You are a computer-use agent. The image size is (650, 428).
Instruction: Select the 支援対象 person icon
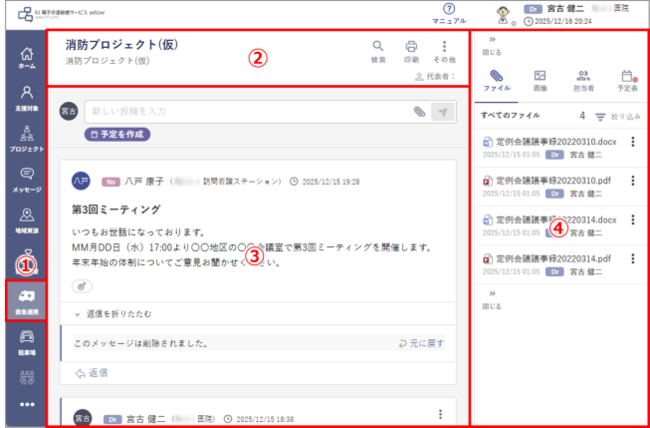27,99
